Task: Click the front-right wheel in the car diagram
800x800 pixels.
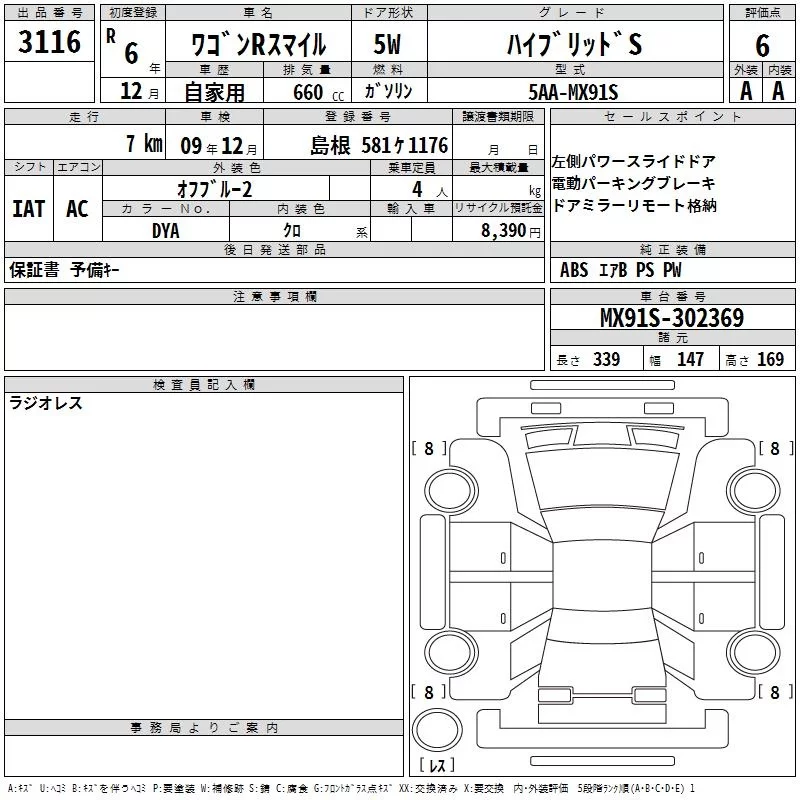Action: click(746, 487)
